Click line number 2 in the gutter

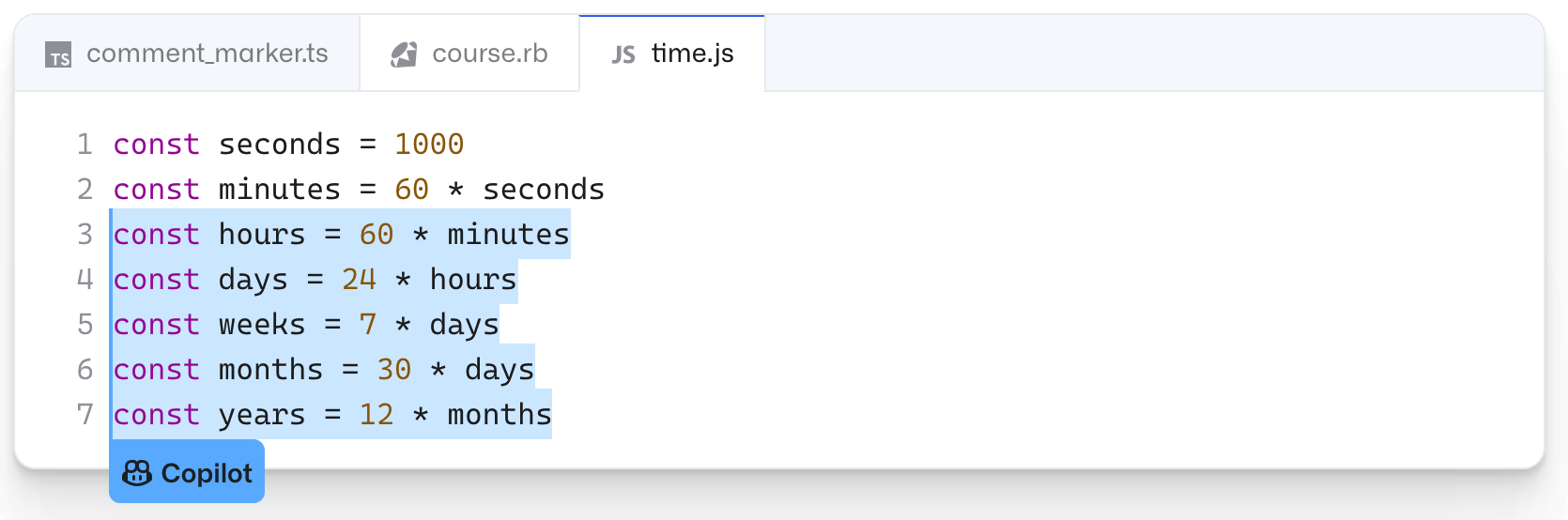click(x=85, y=189)
